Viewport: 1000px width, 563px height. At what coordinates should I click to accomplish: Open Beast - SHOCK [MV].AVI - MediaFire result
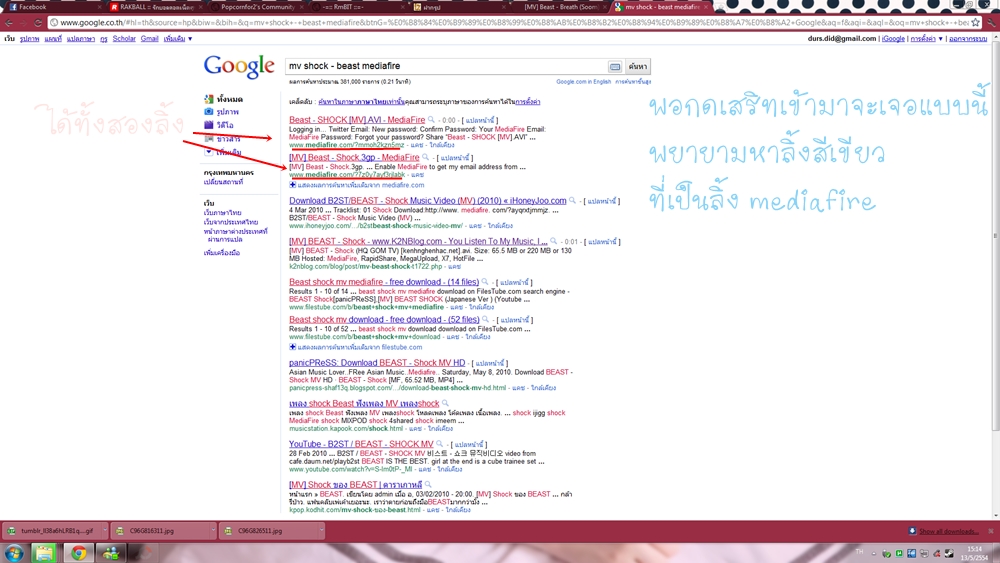click(357, 120)
